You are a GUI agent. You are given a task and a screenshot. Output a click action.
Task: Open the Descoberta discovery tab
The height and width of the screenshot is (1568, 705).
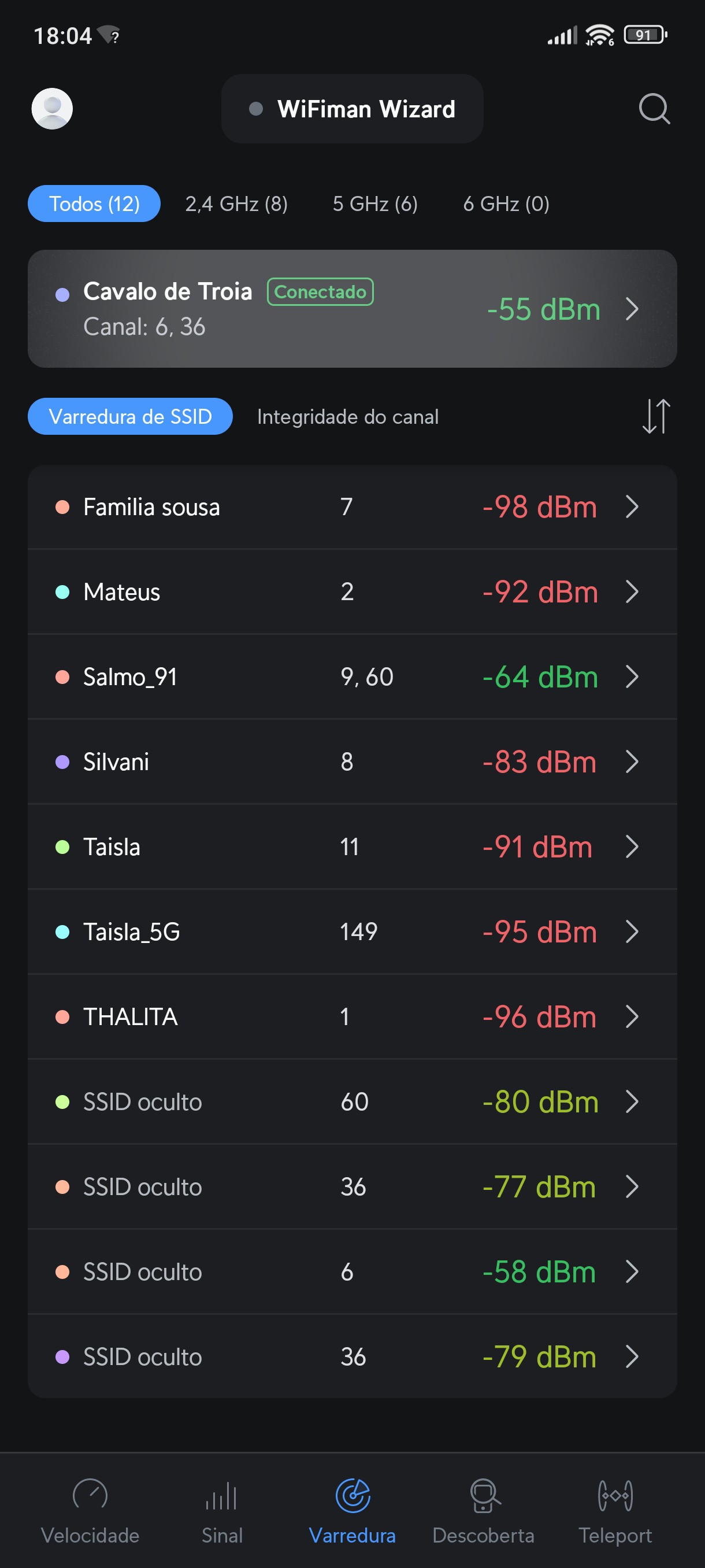pos(484,1508)
